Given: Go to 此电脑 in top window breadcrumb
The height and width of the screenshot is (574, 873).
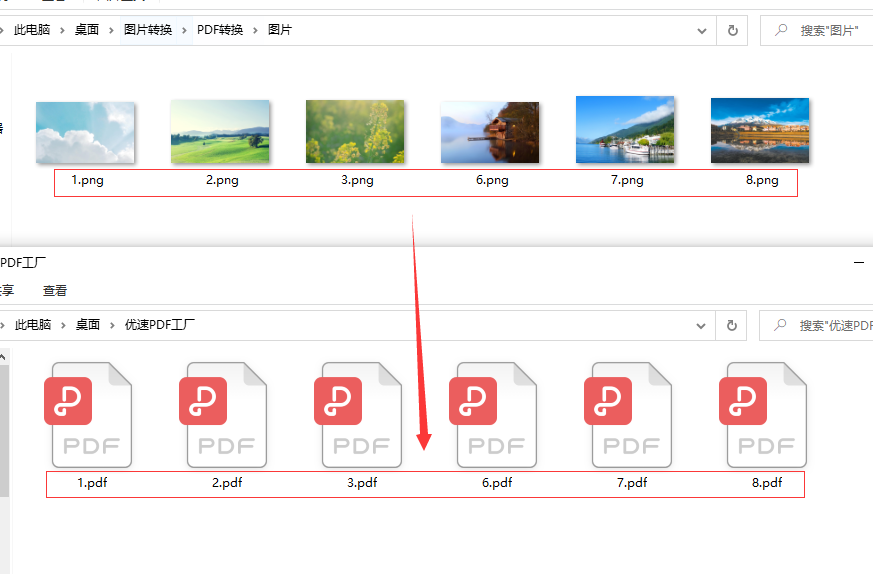Looking at the screenshot, I should 32,30.
